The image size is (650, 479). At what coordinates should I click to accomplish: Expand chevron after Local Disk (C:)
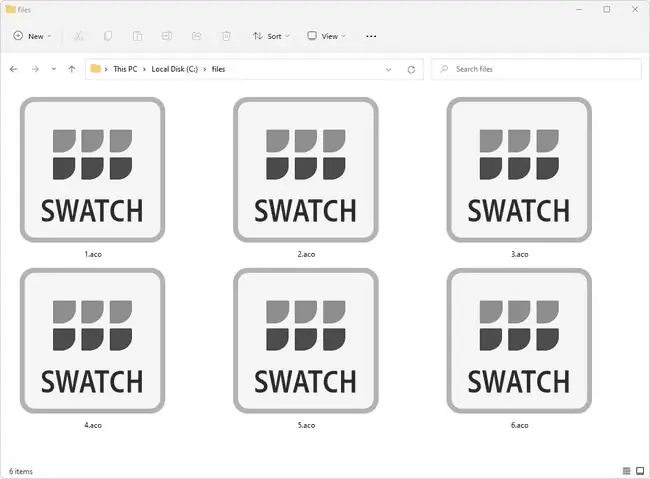[x=205, y=69]
